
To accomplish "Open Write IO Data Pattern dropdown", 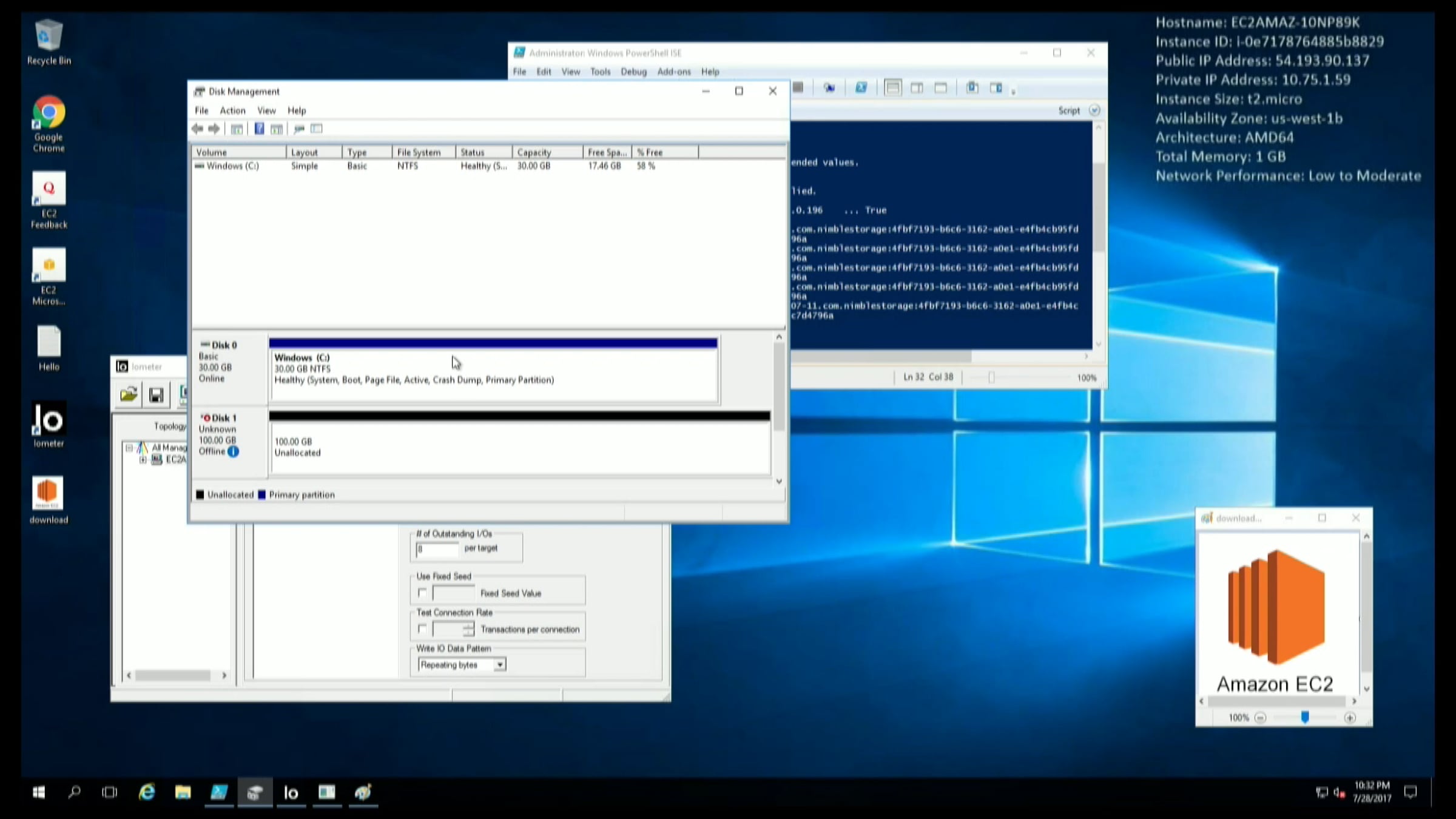I will pyautogui.click(x=499, y=665).
